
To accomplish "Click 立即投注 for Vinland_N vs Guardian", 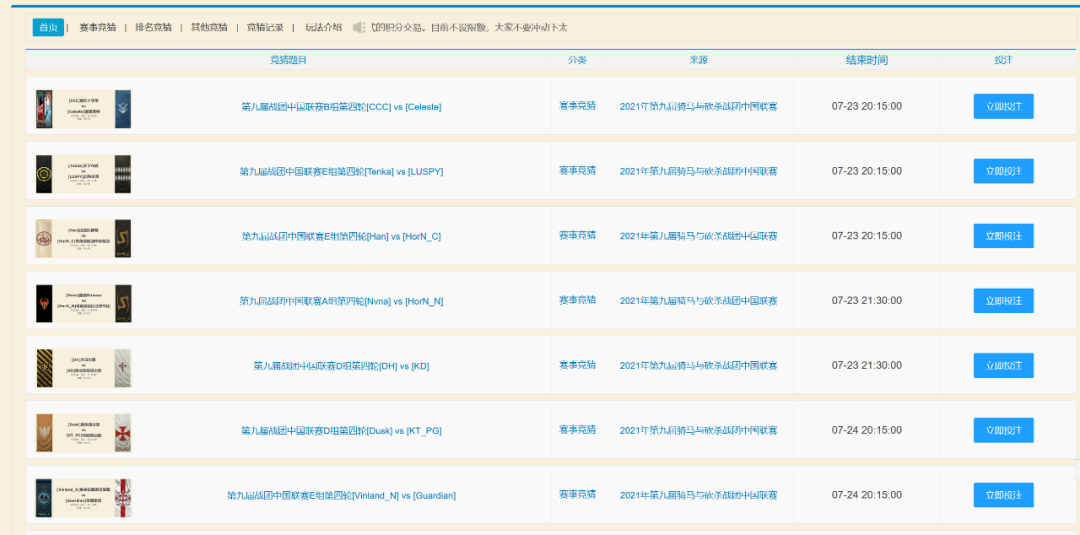I will (x=1004, y=495).
